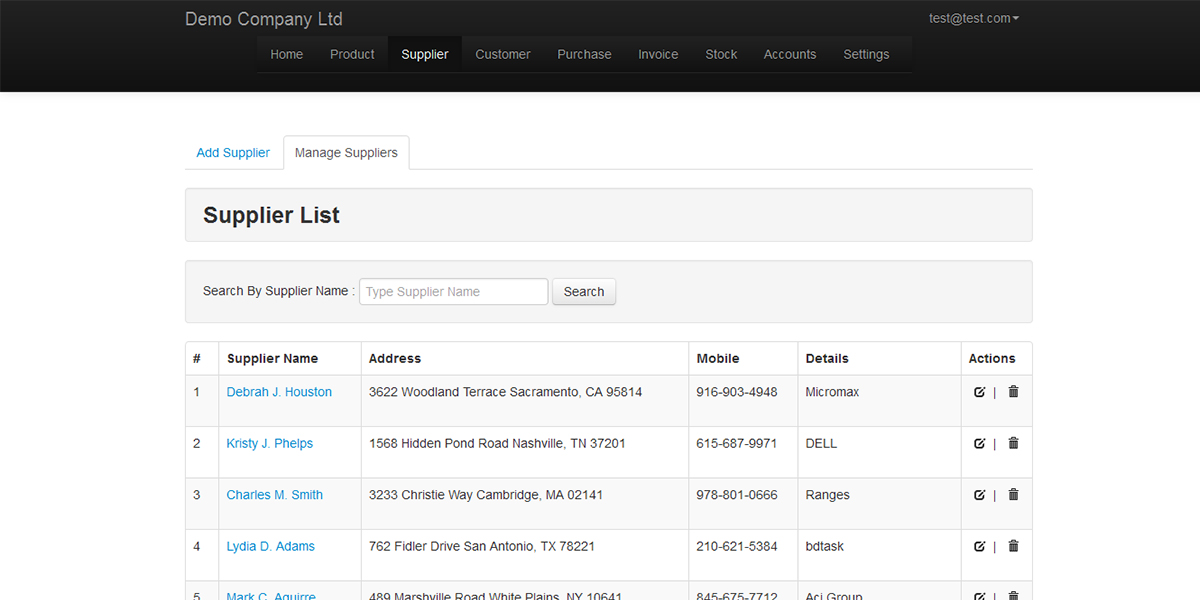Open the test@test.com account dropdown
The height and width of the screenshot is (600, 1200).
973,17
